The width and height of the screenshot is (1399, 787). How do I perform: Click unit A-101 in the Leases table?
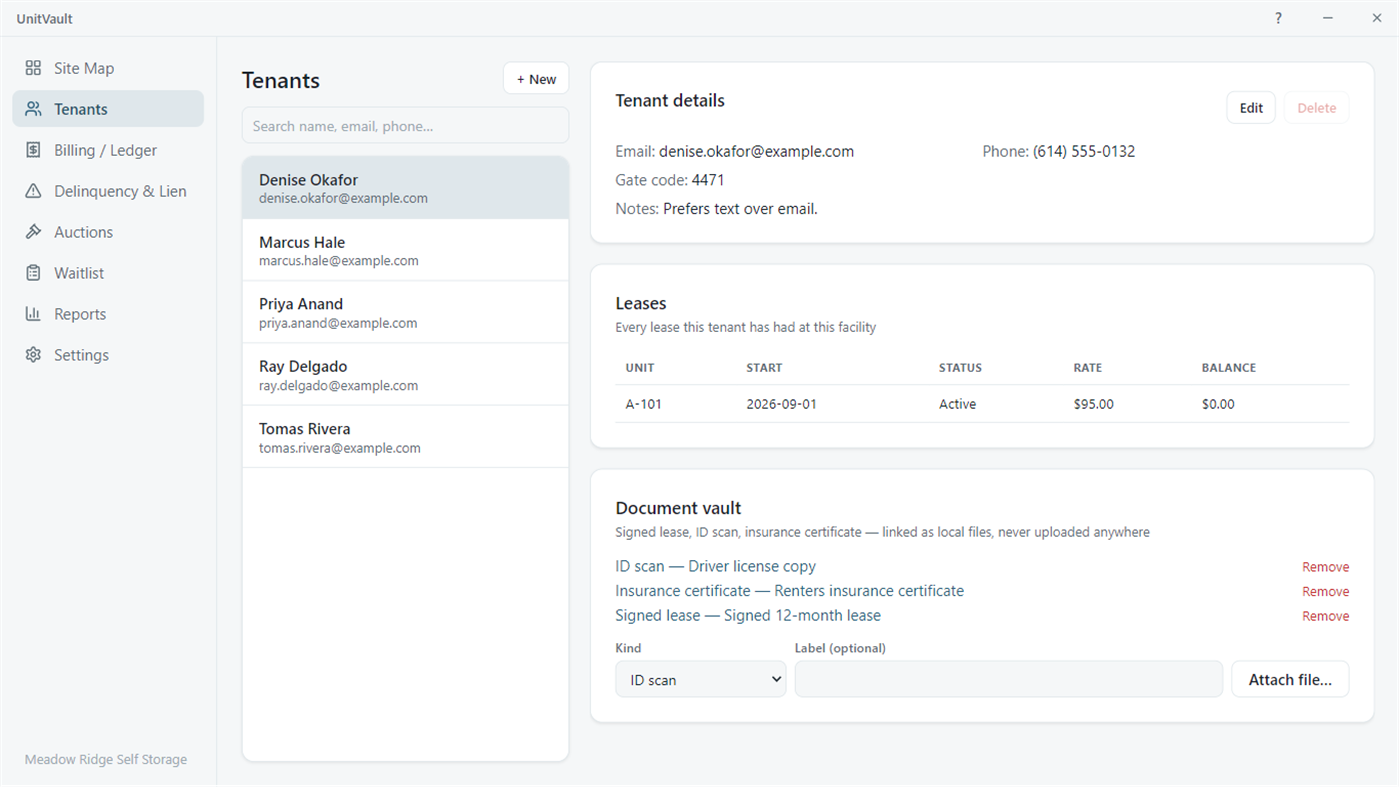tap(644, 404)
